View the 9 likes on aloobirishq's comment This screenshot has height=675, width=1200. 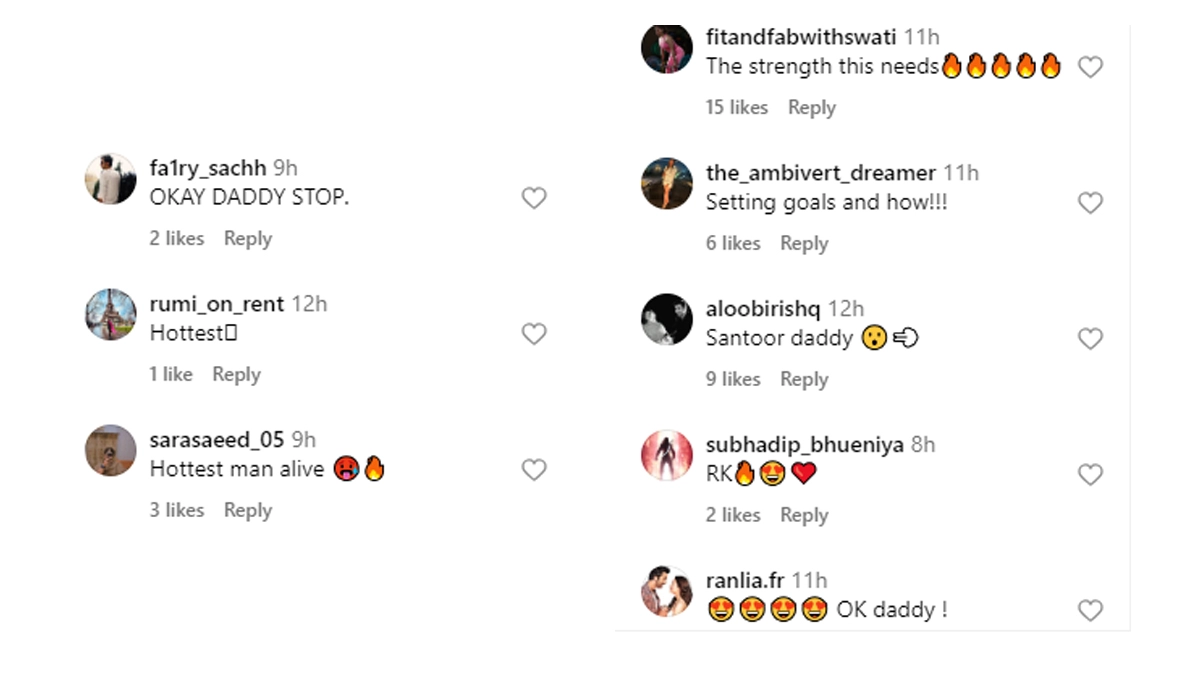[x=733, y=380]
